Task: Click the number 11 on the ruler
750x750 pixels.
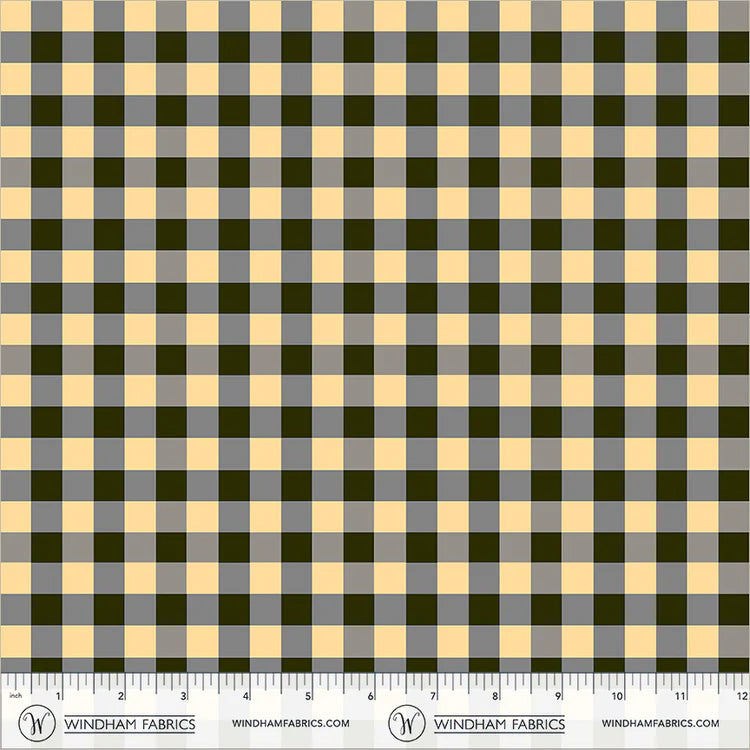Action: click(x=680, y=696)
